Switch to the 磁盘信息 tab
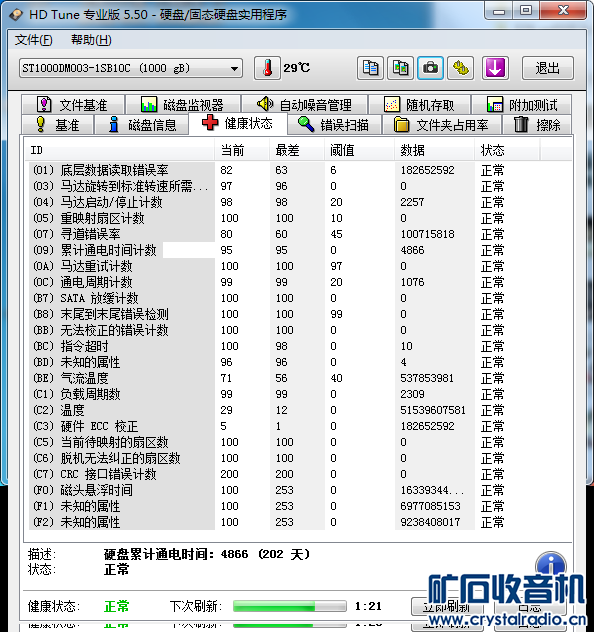 pos(142,125)
